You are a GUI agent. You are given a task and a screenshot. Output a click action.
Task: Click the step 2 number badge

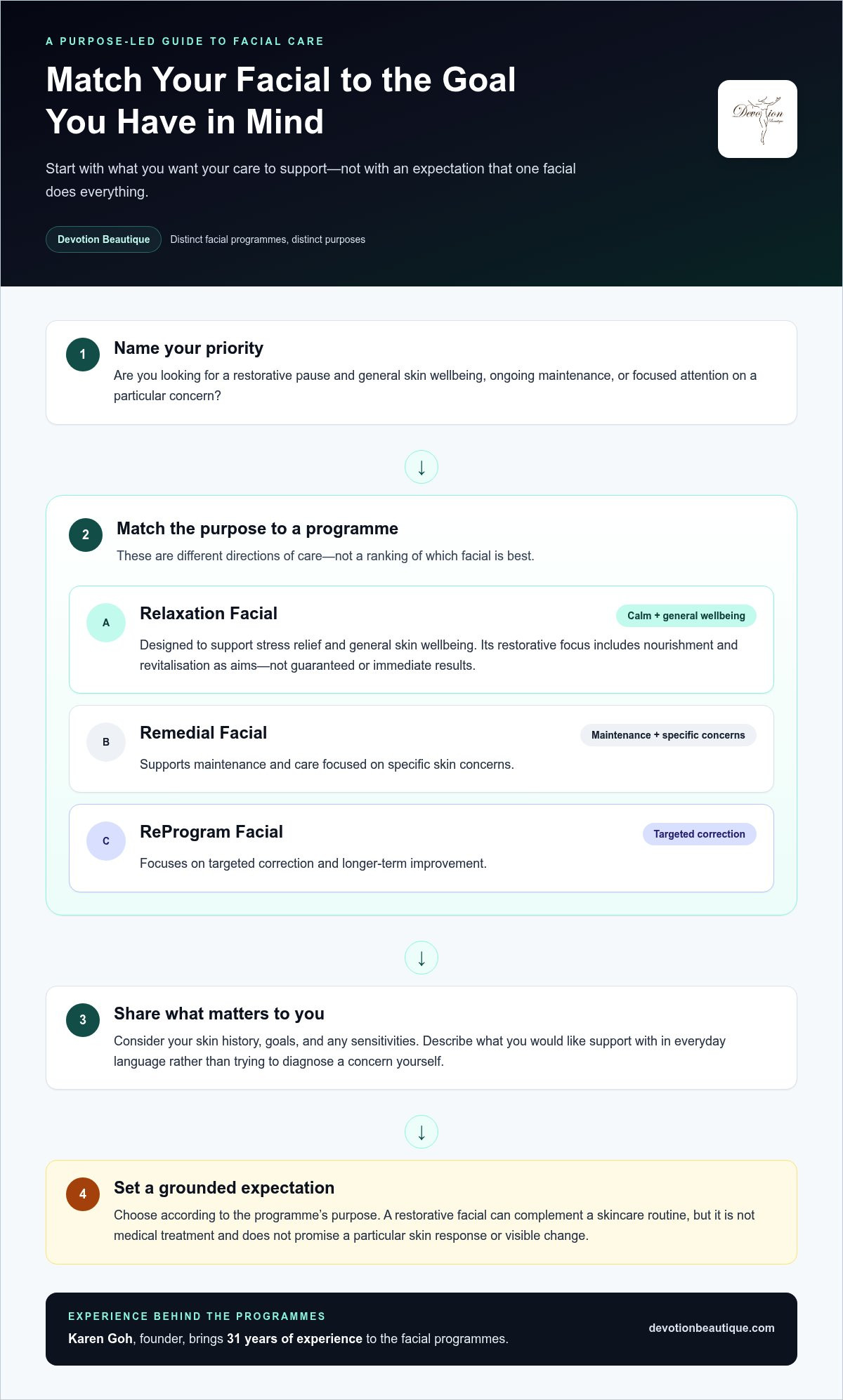click(86, 534)
